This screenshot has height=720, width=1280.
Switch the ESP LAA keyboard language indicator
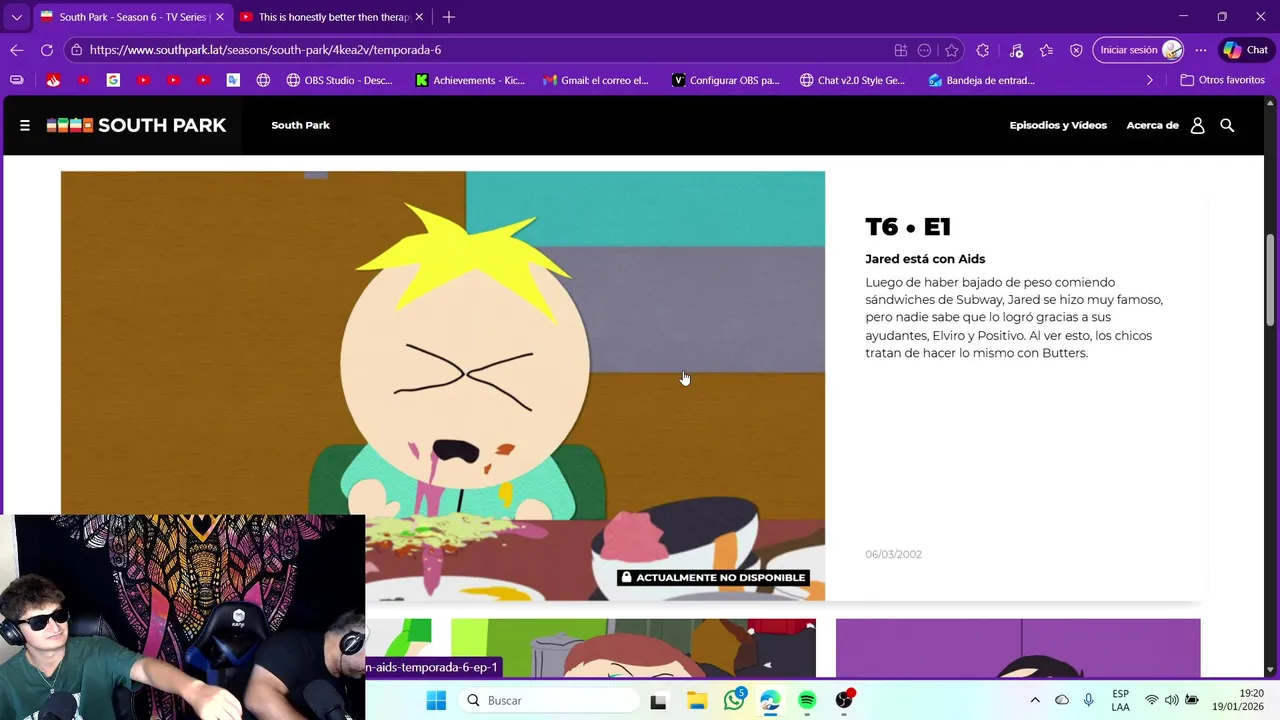[x=1120, y=700]
